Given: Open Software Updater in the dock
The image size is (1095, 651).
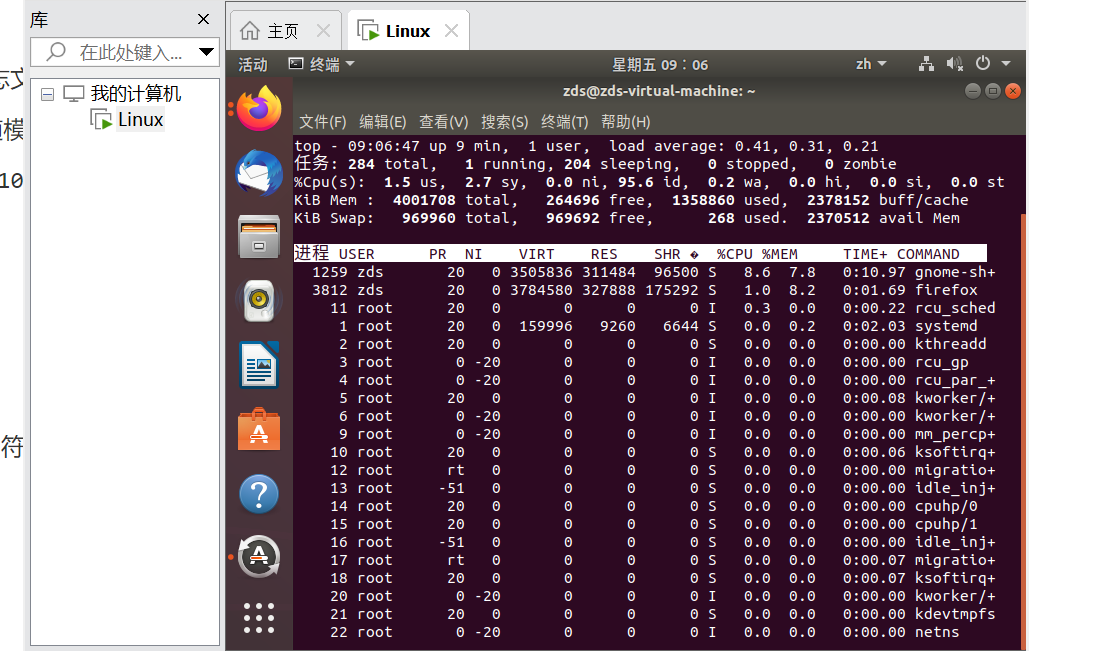Looking at the screenshot, I should 259,557.
